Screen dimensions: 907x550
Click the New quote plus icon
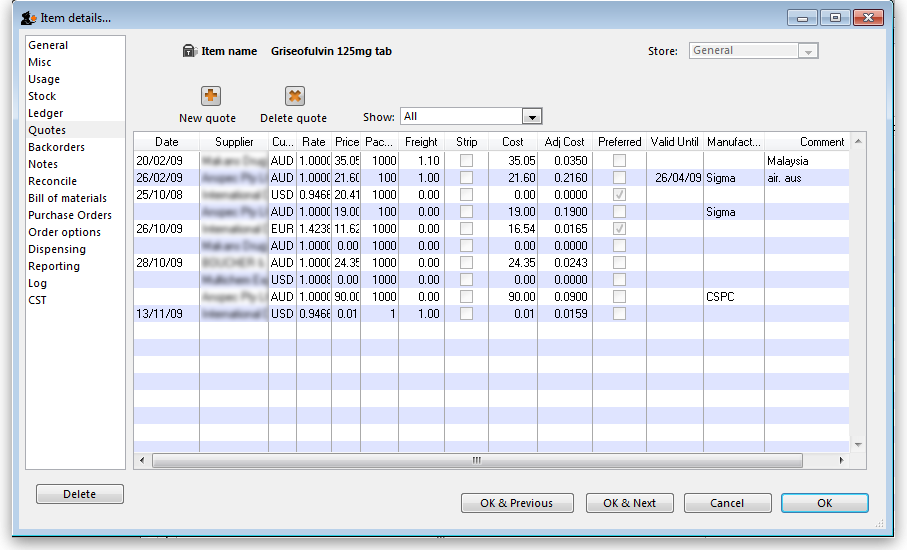tap(211, 96)
